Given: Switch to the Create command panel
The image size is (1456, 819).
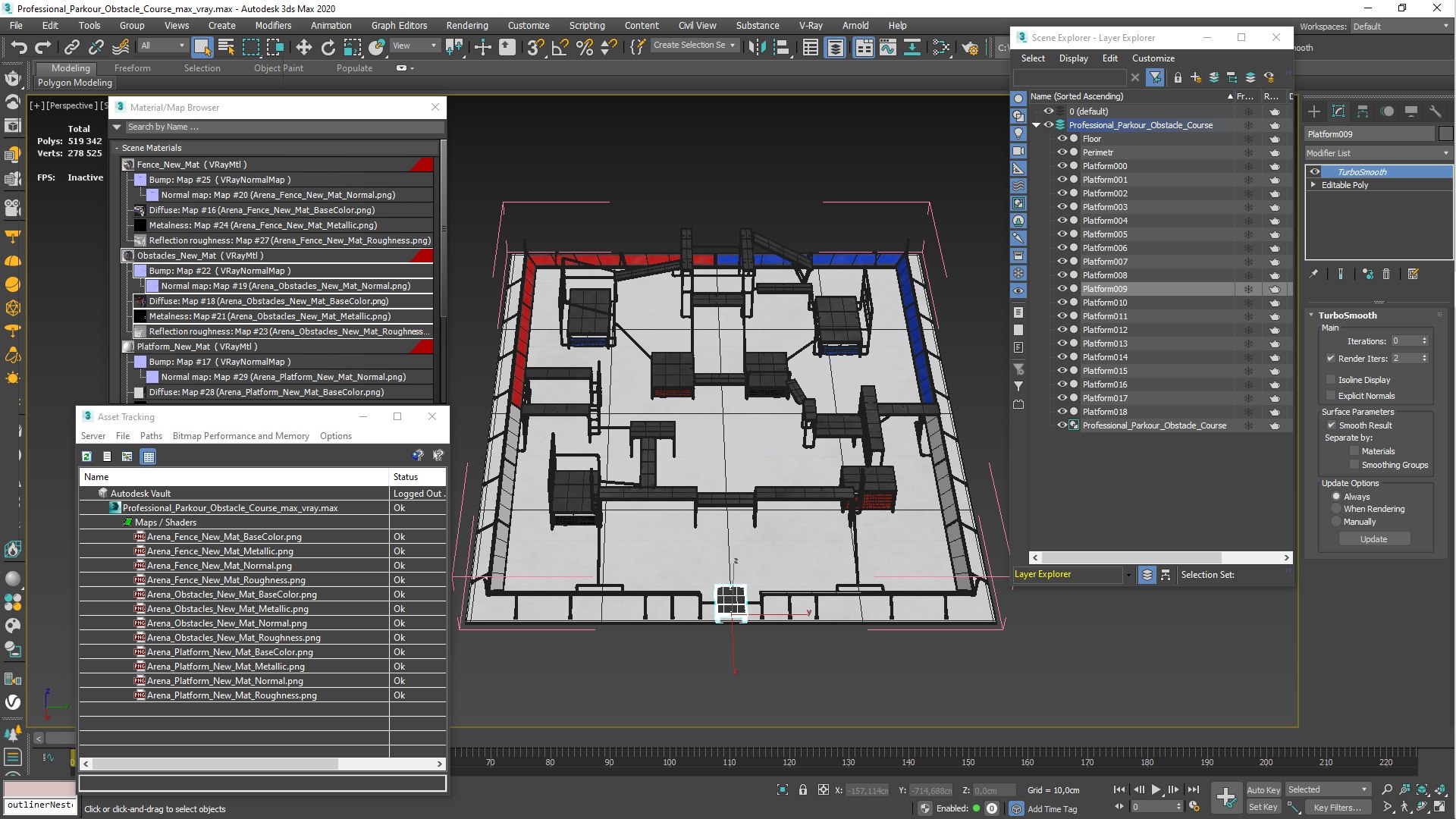Looking at the screenshot, I should click(x=1314, y=111).
